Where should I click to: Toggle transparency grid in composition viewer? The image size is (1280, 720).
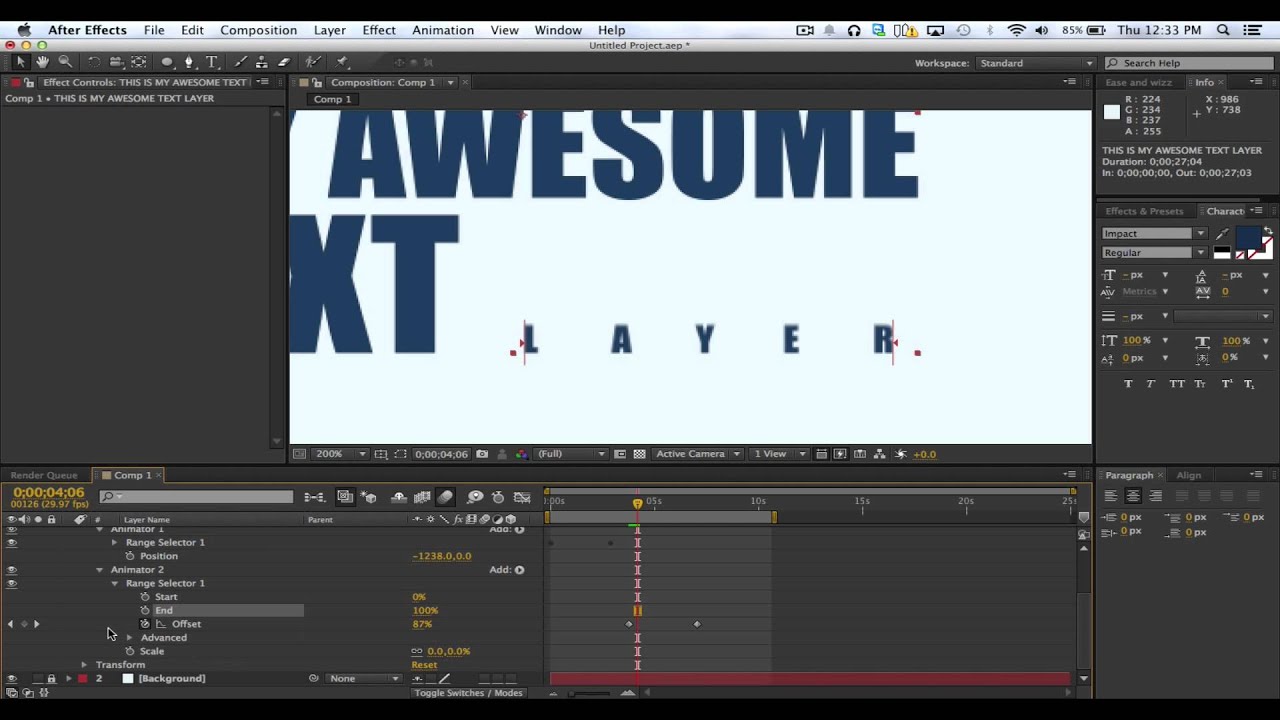coord(639,454)
